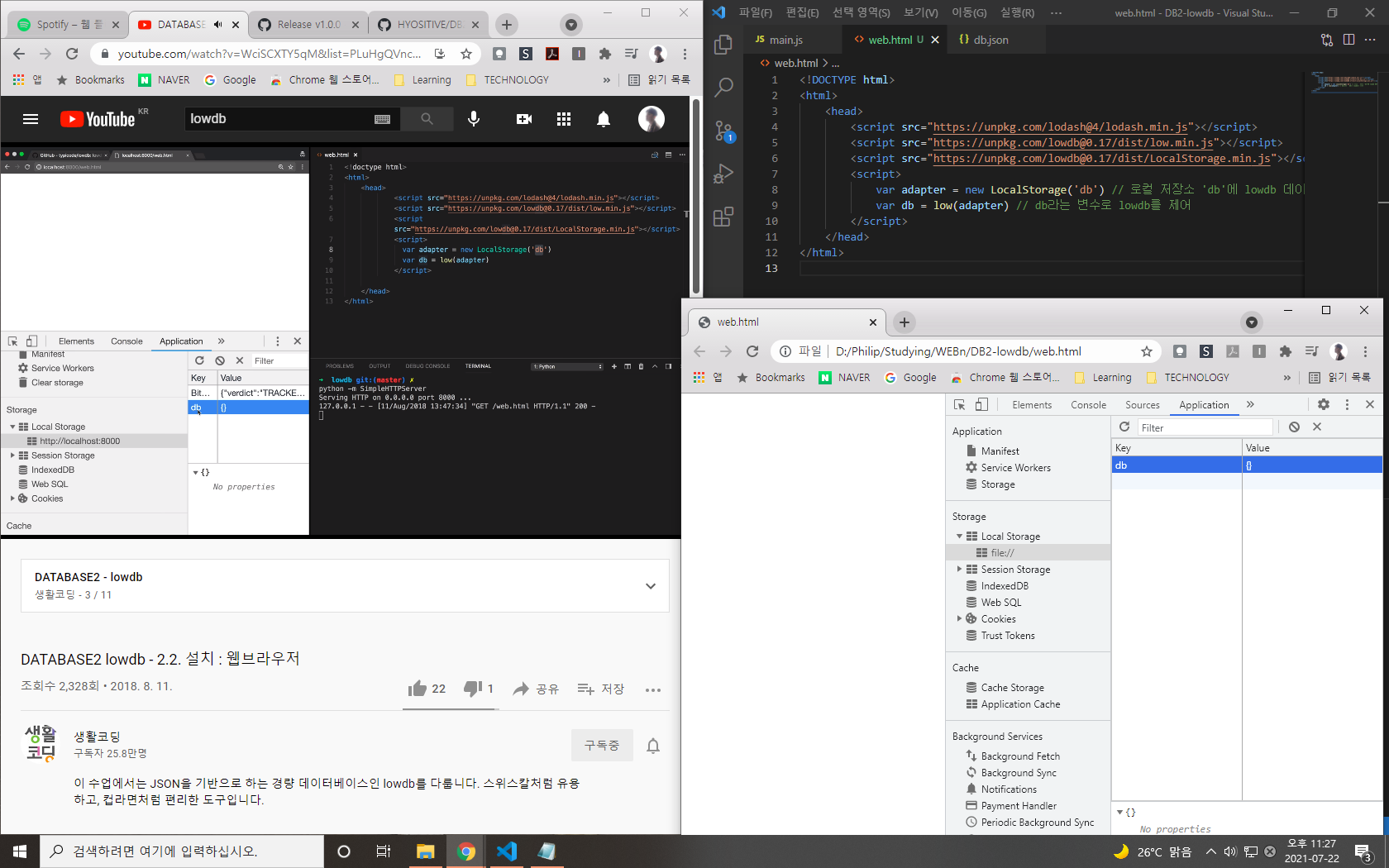Expand the {} object preview in DevTools
Viewport: 1389px width, 868px height.
[x=1120, y=813]
